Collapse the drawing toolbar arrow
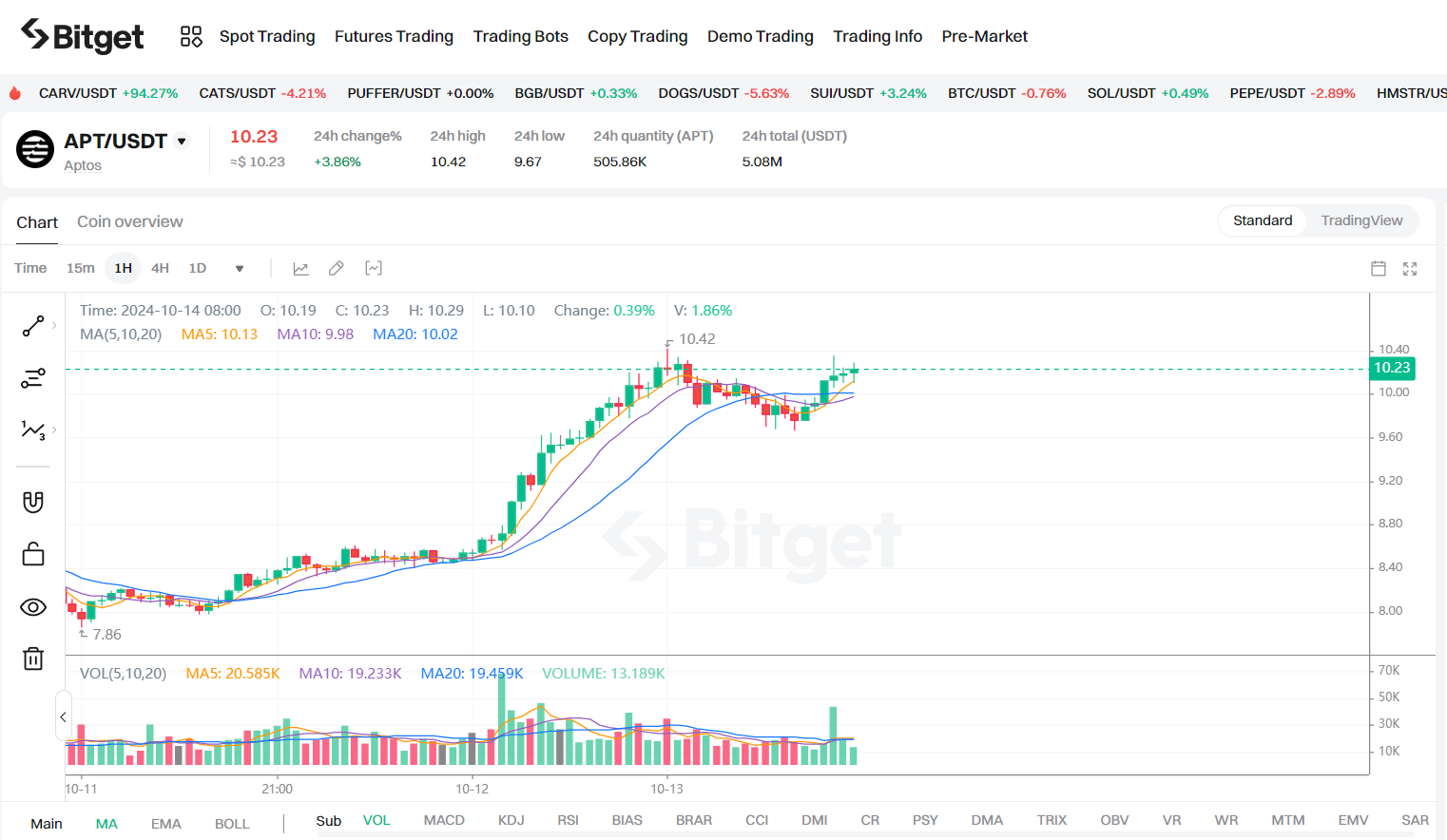Screen dimensions: 1447x840 (x=63, y=717)
